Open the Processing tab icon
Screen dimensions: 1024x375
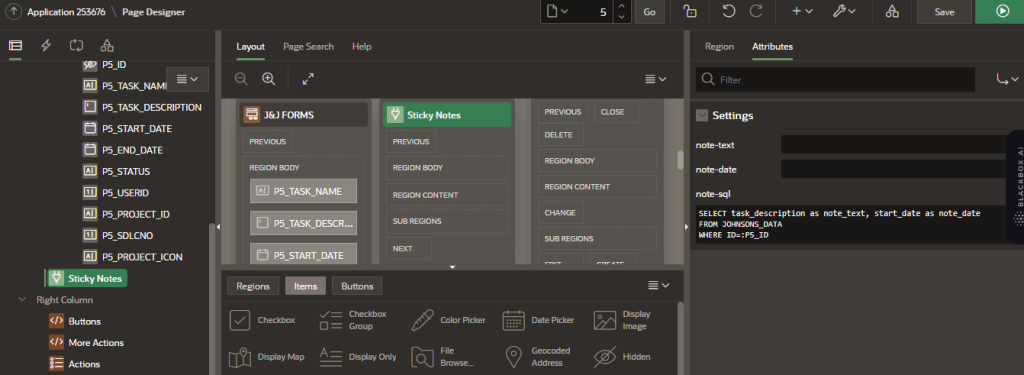click(x=76, y=45)
